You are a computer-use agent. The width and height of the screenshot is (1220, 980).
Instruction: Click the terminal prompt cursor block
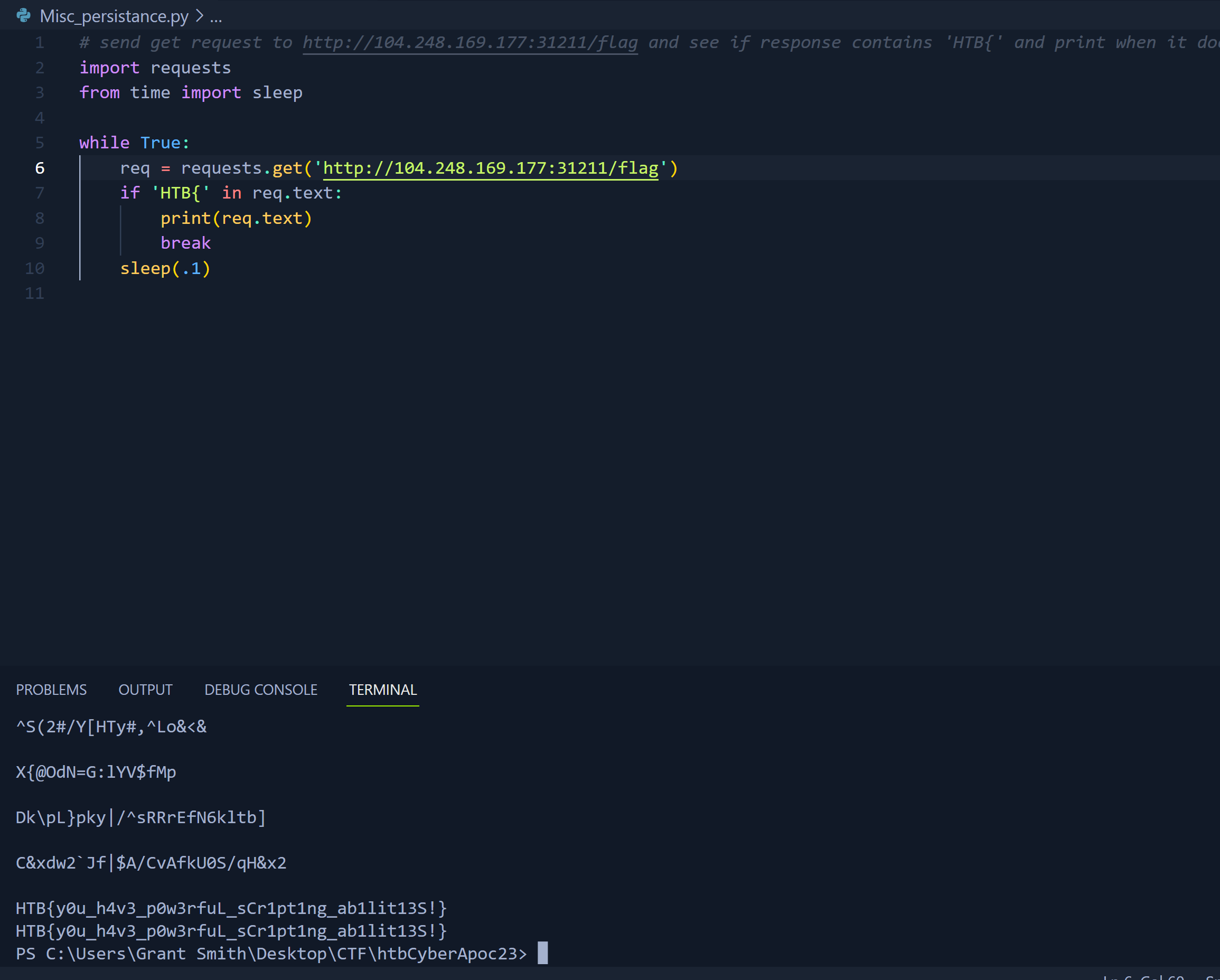[x=542, y=954]
